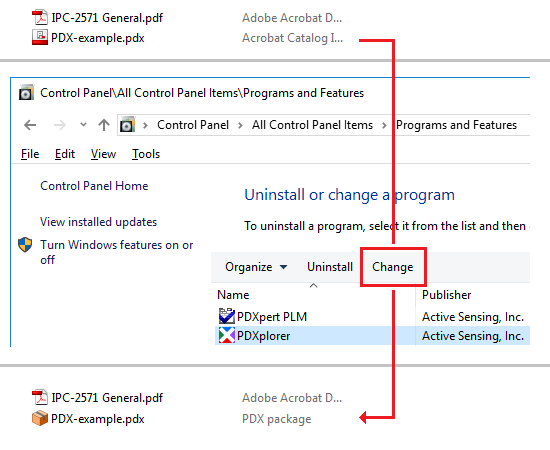Open the View installed updates link
The width and height of the screenshot is (550, 450).
99,222
